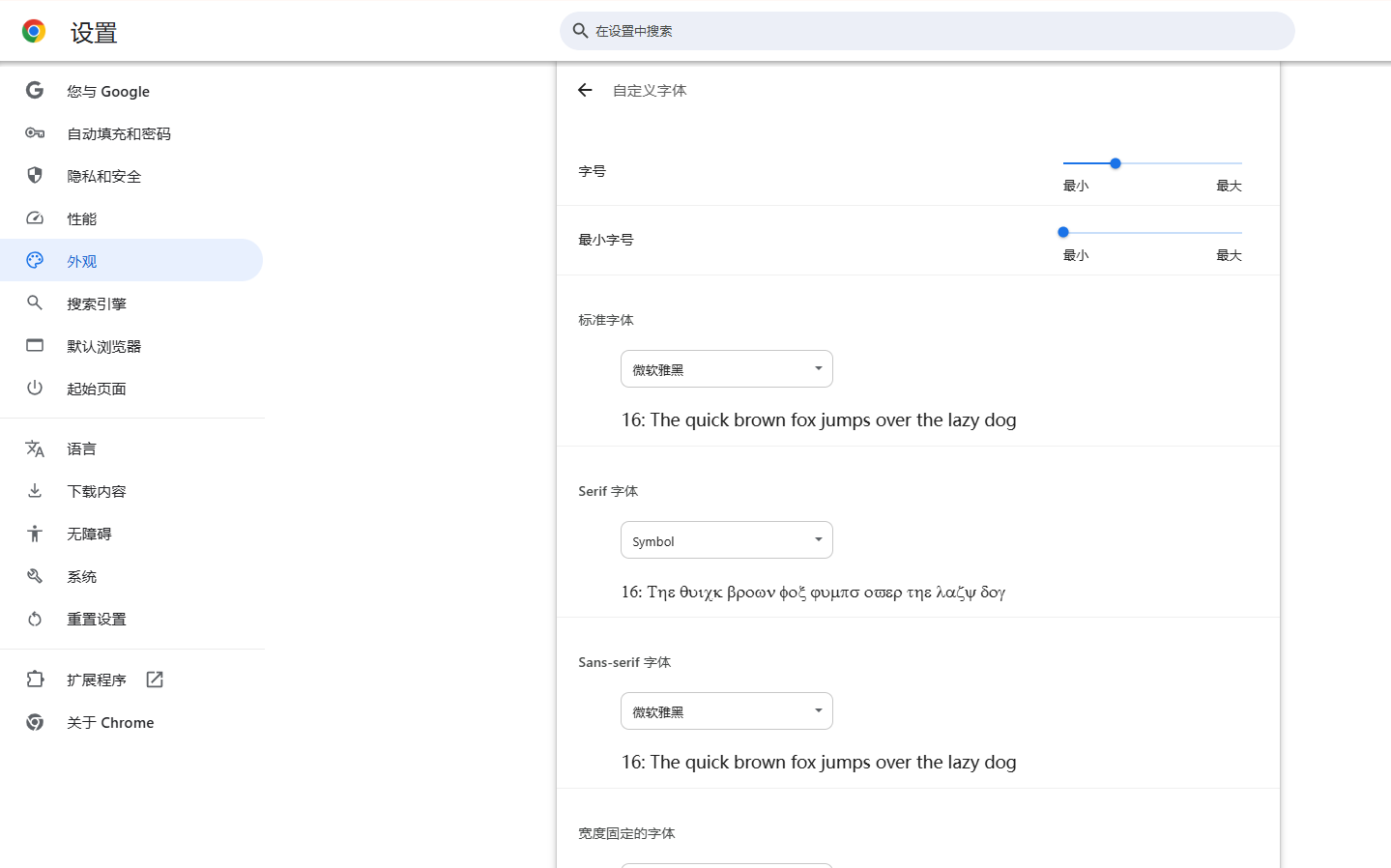Click the 最小字号 minimum size slider thumb
1391x868 pixels.
pyautogui.click(x=1063, y=232)
